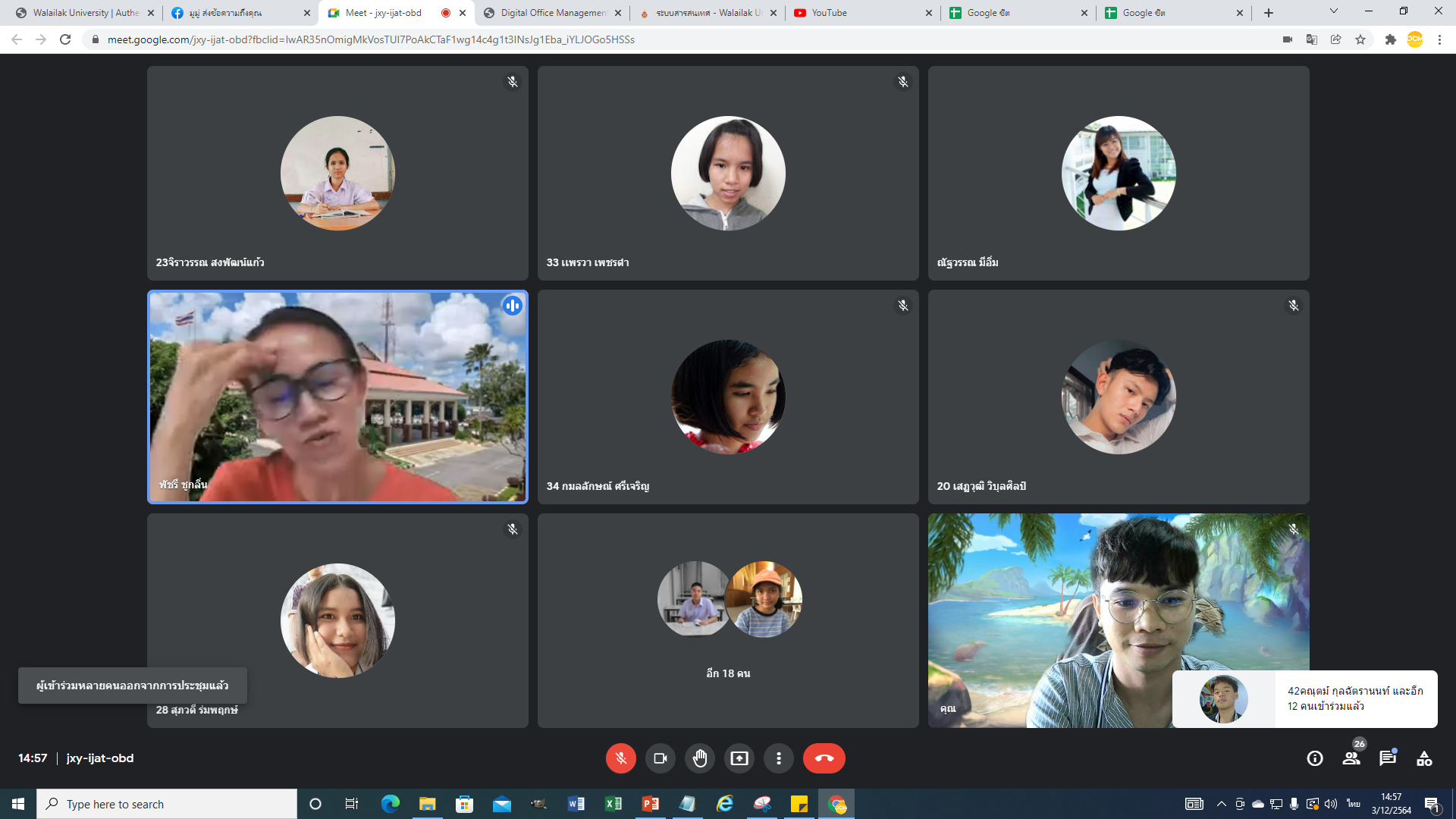Click the camera permission icon in address bar
1456x819 pixels.
(x=1288, y=39)
